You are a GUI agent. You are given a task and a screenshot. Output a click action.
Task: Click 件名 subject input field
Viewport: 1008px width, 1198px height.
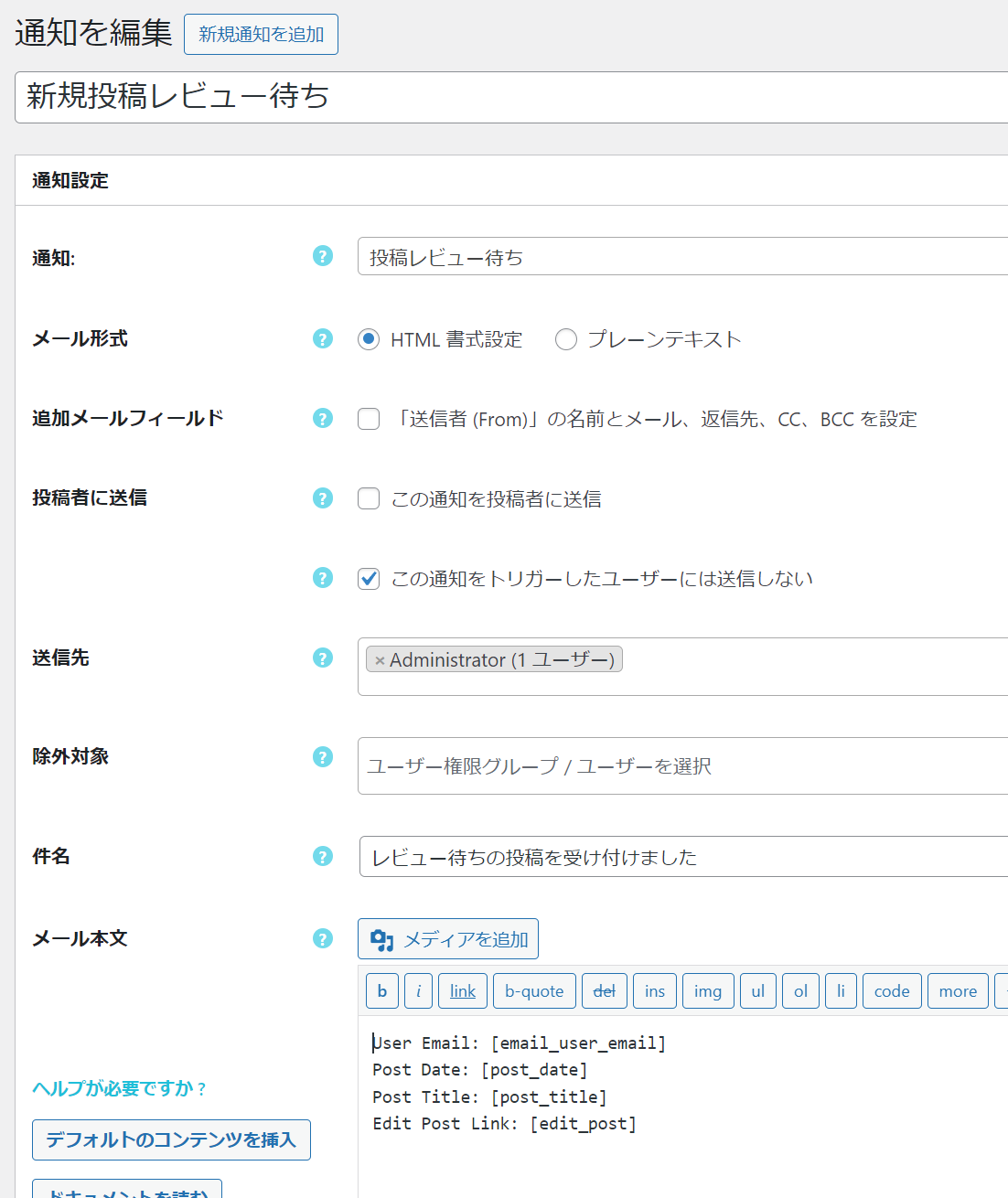pos(681,857)
